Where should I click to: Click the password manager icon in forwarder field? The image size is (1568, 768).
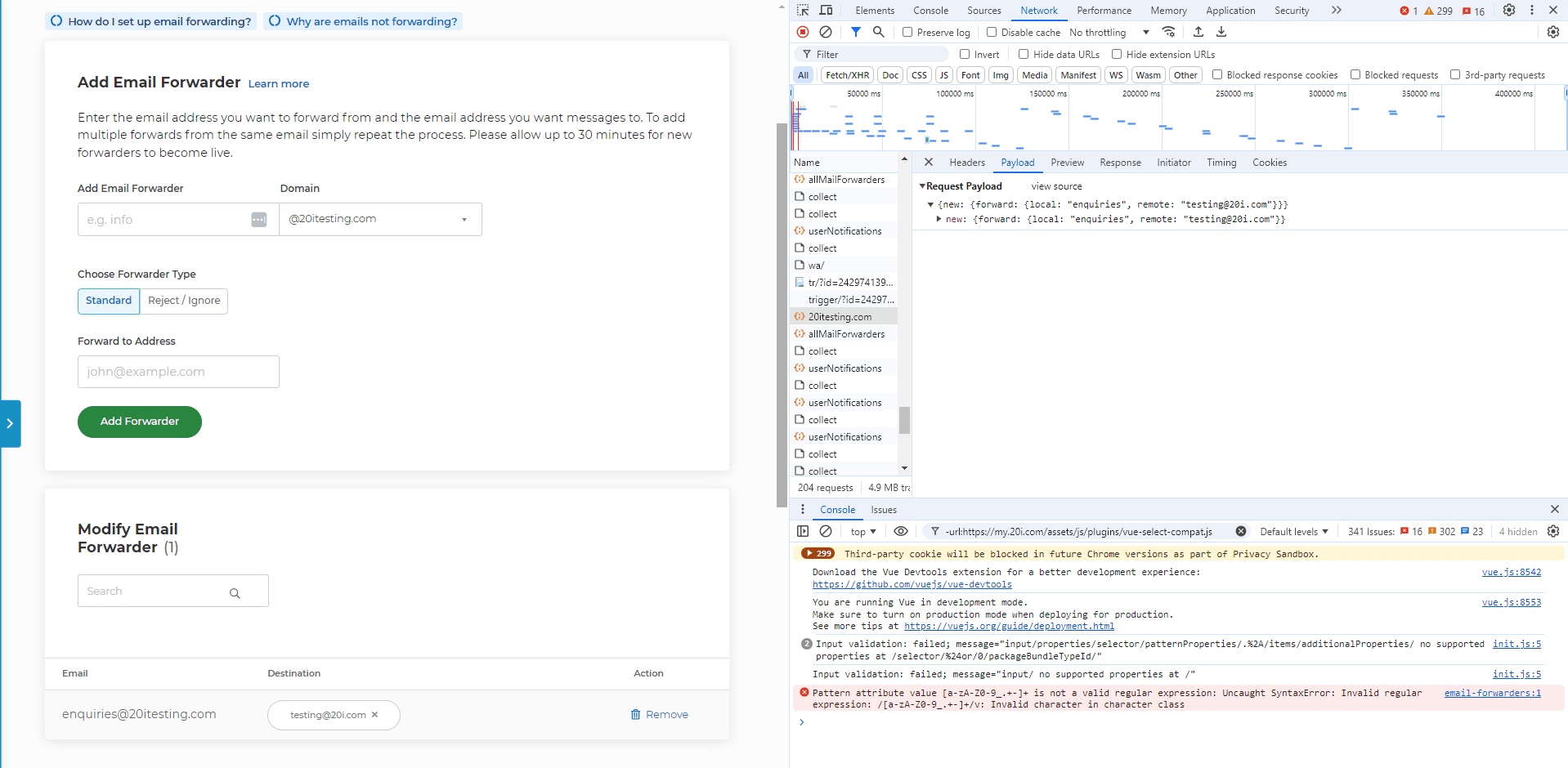tap(258, 220)
